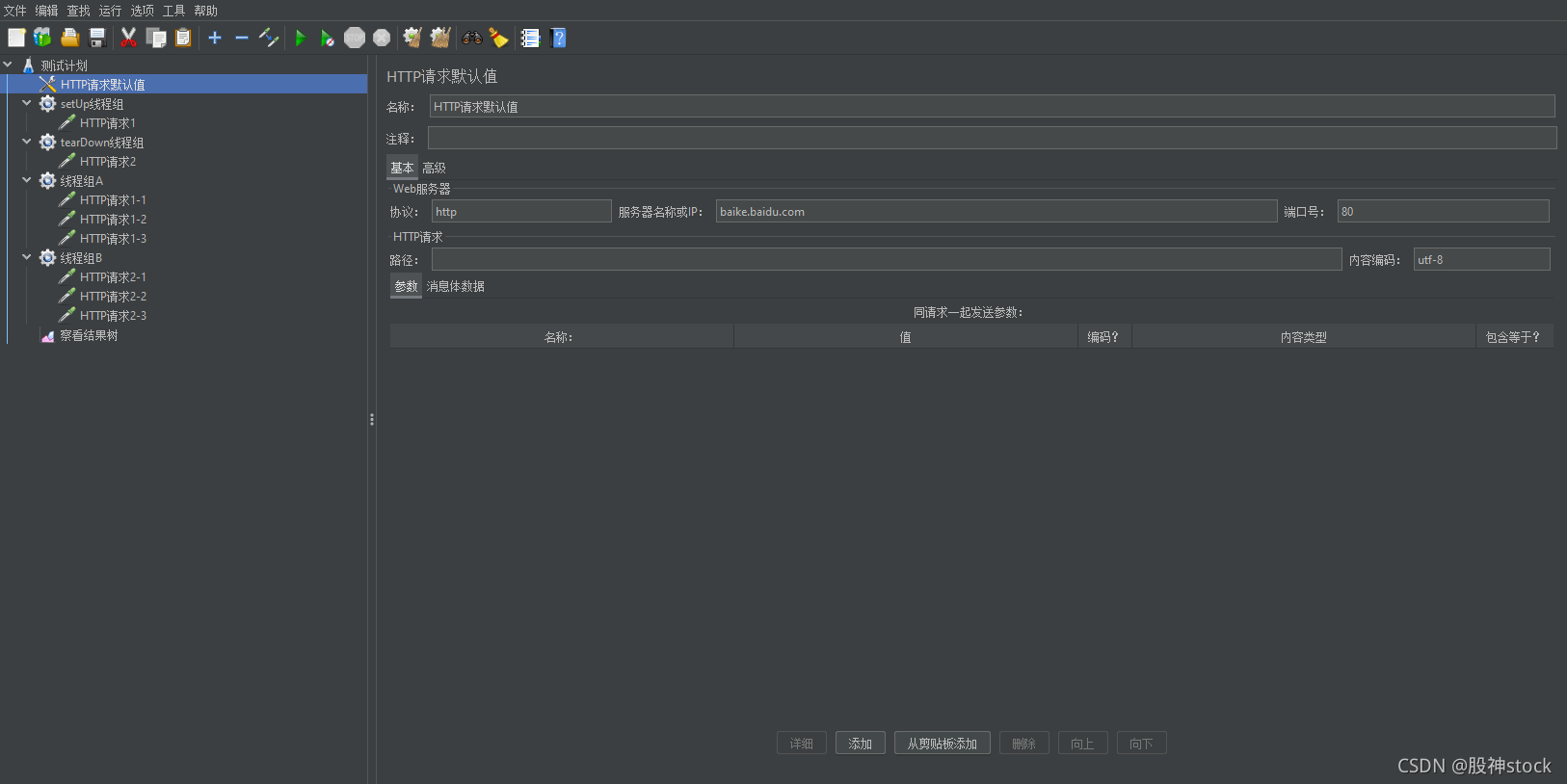Click the 添加 button
This screenshot has height=784, width=1567.
pos(861,744)
